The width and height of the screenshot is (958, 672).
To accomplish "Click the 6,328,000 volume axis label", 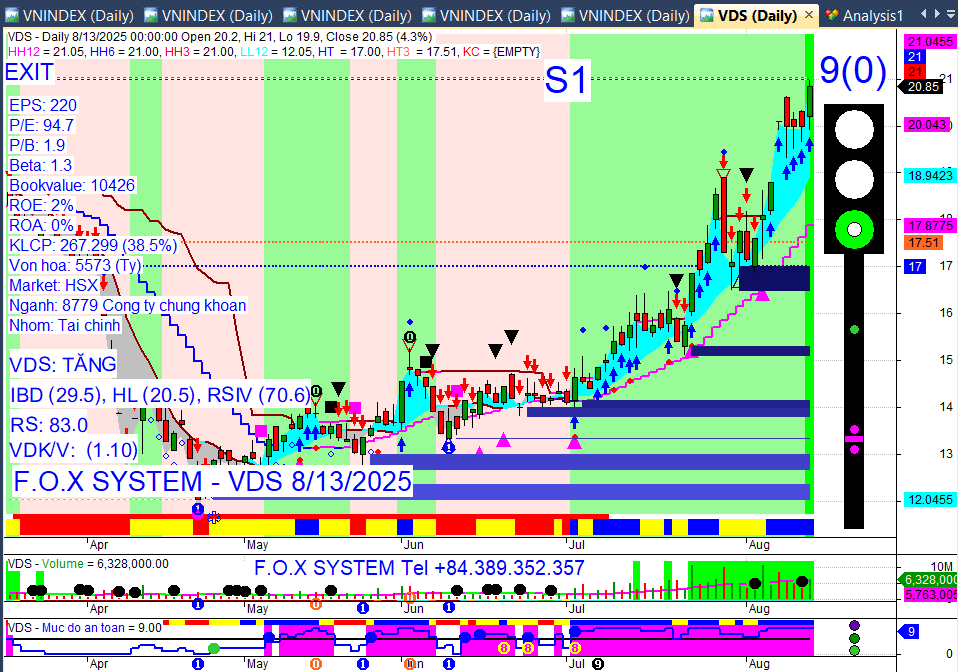I will pyautogui.click(x=930, y=580).
